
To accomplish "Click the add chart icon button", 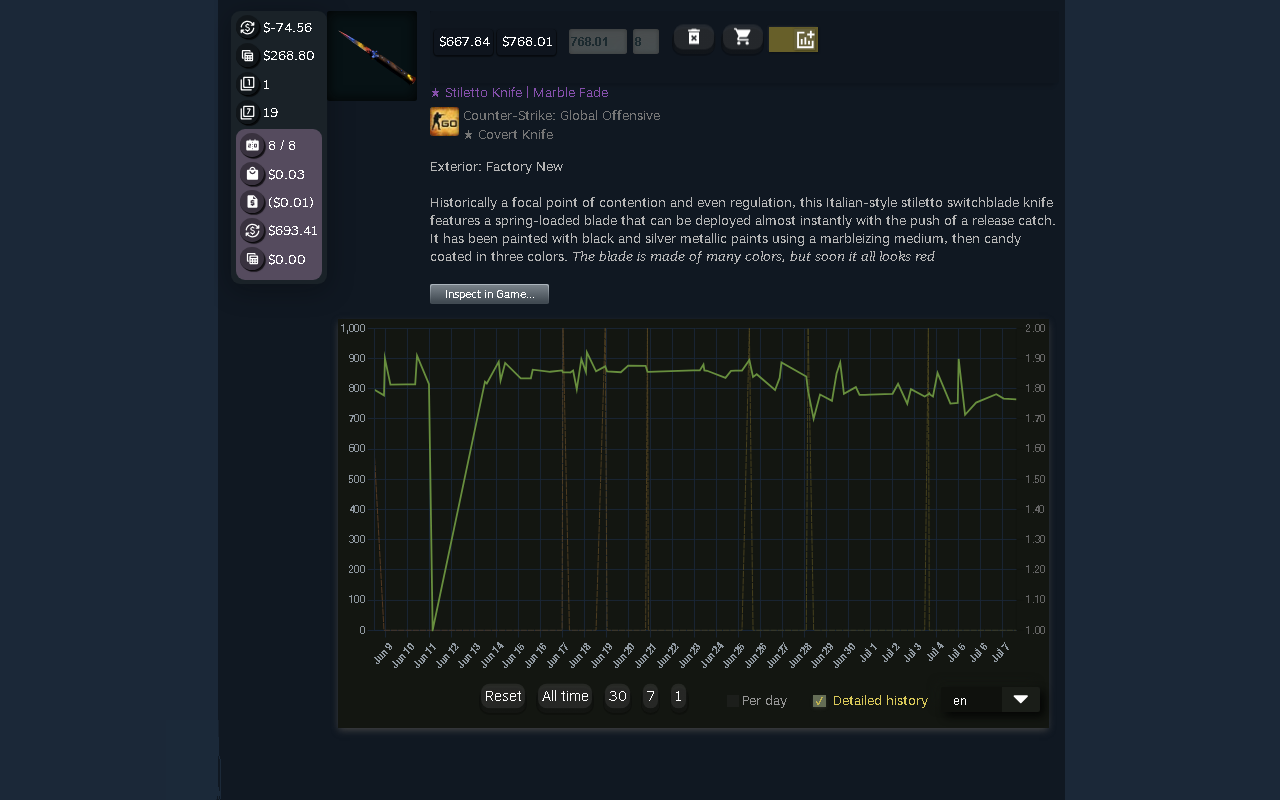I will (793, 40).
